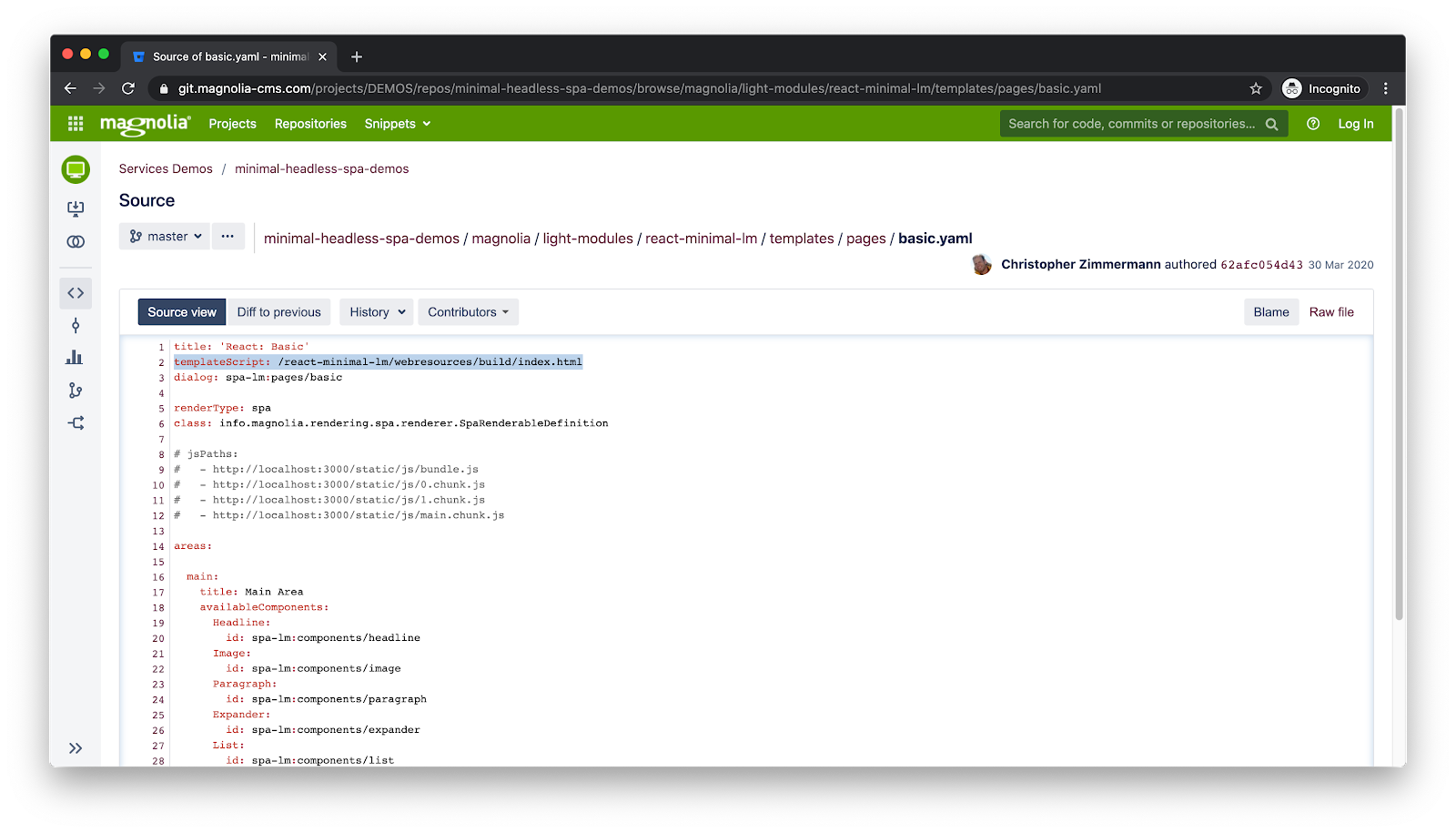Expand the History dropdown
Screen dimensions: 1456x833
tap(377, 312)
